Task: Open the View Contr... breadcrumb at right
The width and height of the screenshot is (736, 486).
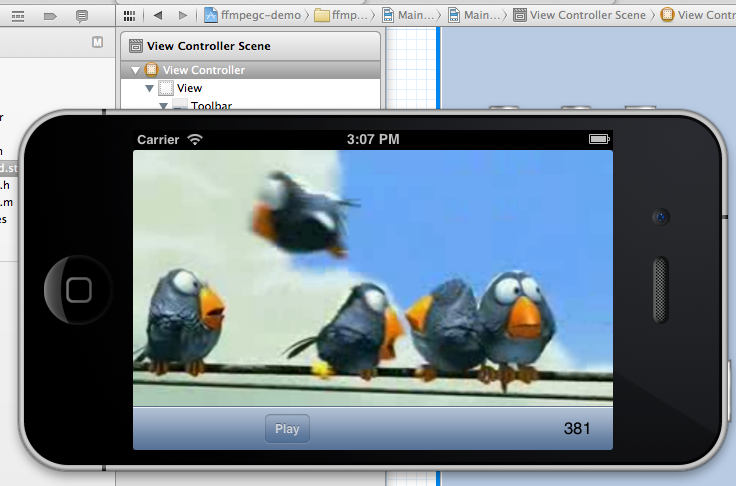Action: 698,15
